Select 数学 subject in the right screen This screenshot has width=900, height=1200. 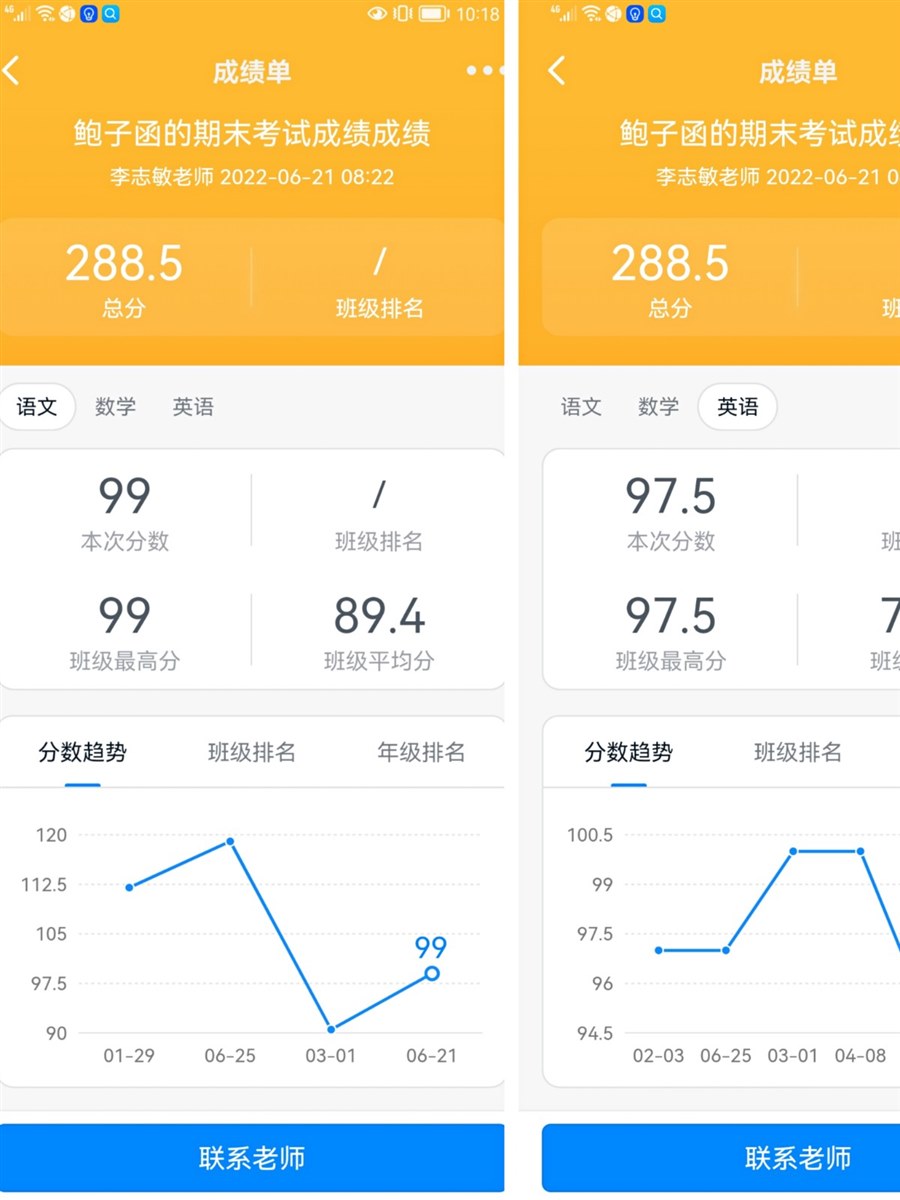(x=658, y=407)
